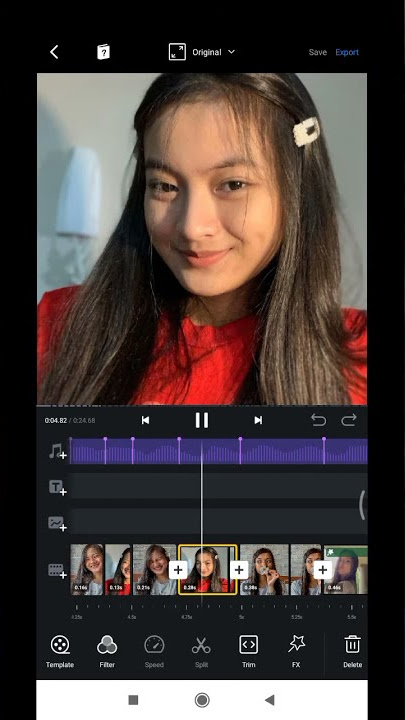Pause video playback
Screen dimensions: 405x720
(202, 420)
